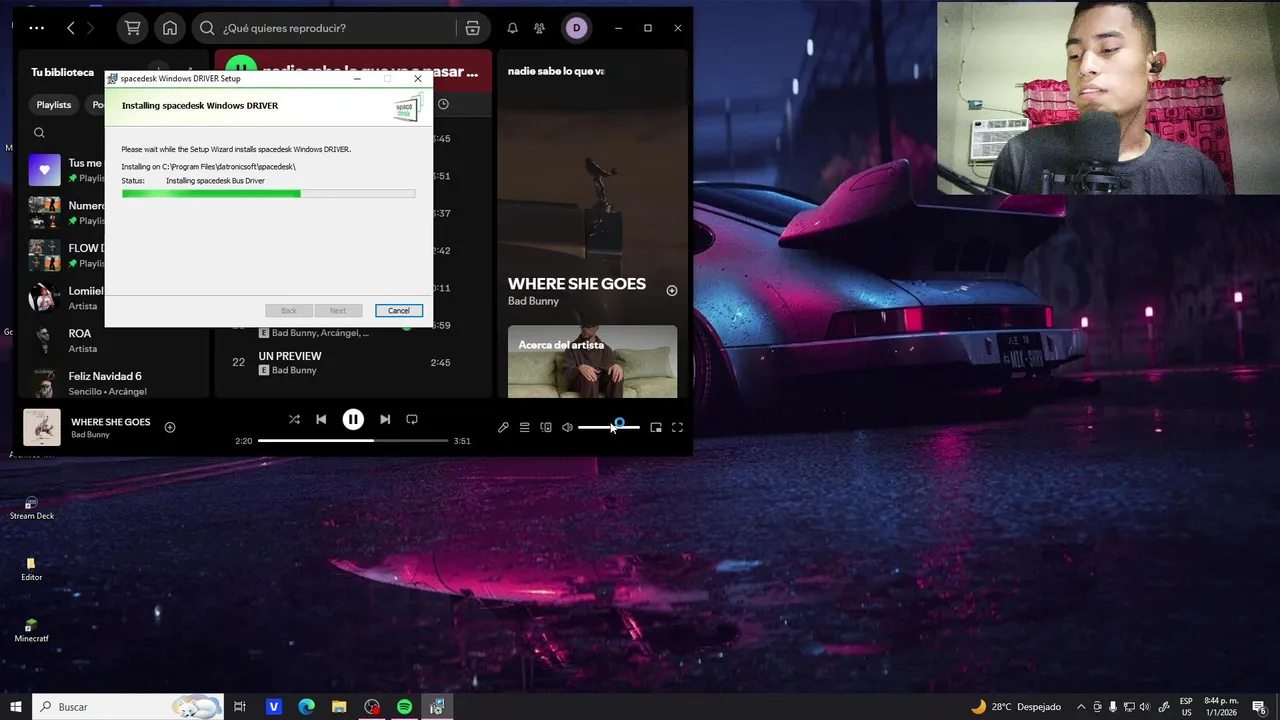This screenshot has width=1280, height=720.
Task: Click the taskbar Buscar search box
Action: tap(128, 707)
